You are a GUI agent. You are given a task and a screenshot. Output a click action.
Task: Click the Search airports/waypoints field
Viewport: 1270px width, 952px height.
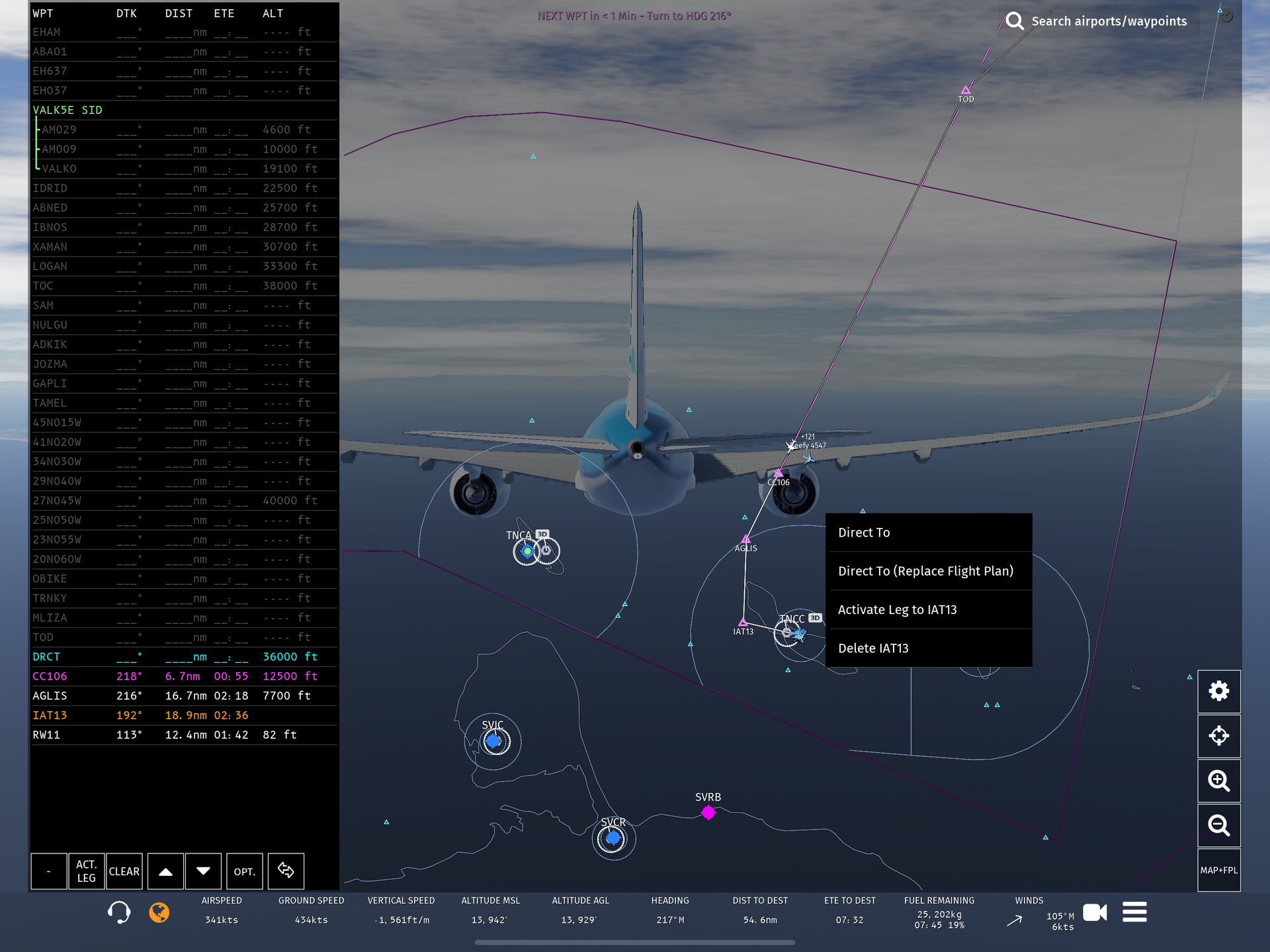coord(1108,21)
